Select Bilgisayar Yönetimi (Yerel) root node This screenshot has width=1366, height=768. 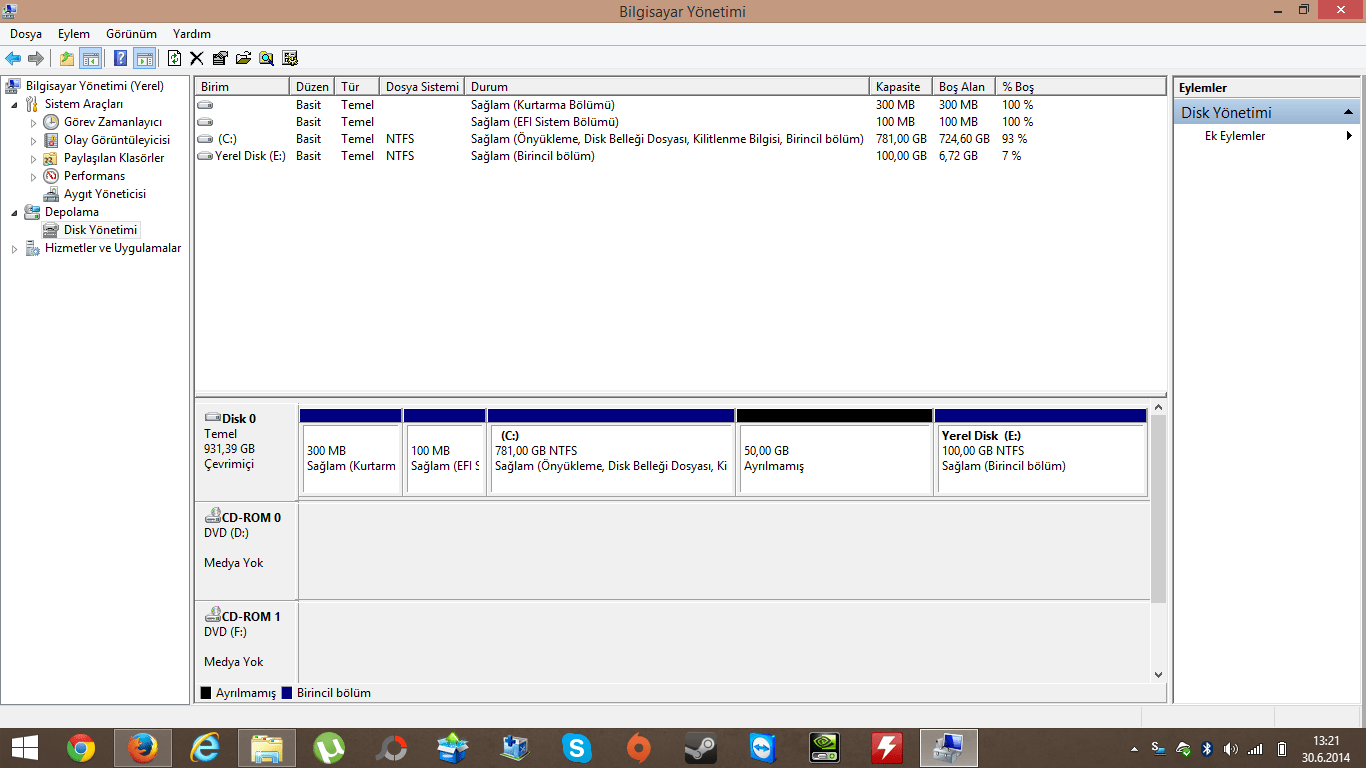point(95,86)
